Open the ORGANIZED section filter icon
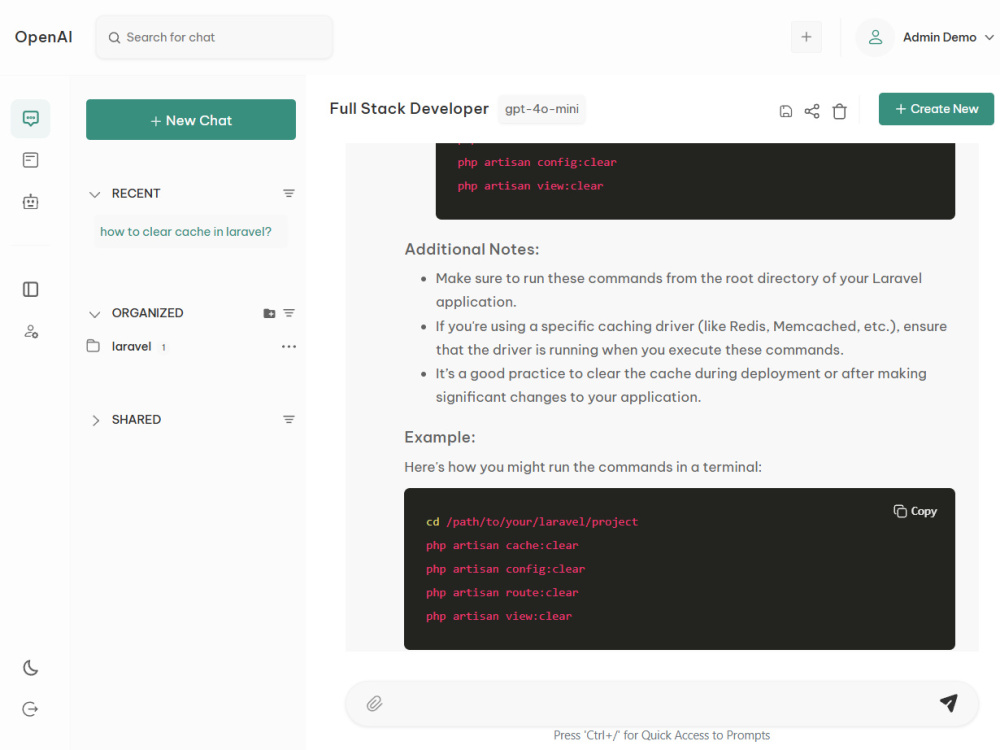The width and height of the screenshot is (1000, 750). (289, 313)
